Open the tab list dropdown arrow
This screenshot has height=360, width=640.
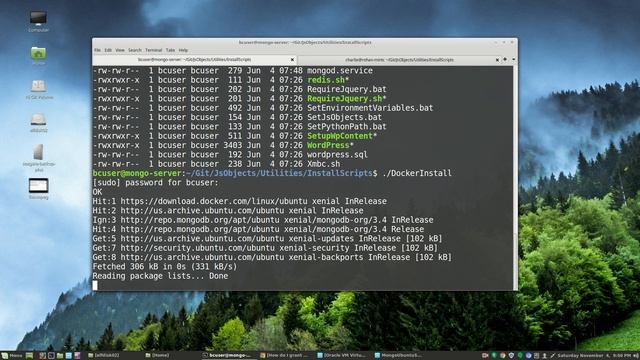point(513,60)
